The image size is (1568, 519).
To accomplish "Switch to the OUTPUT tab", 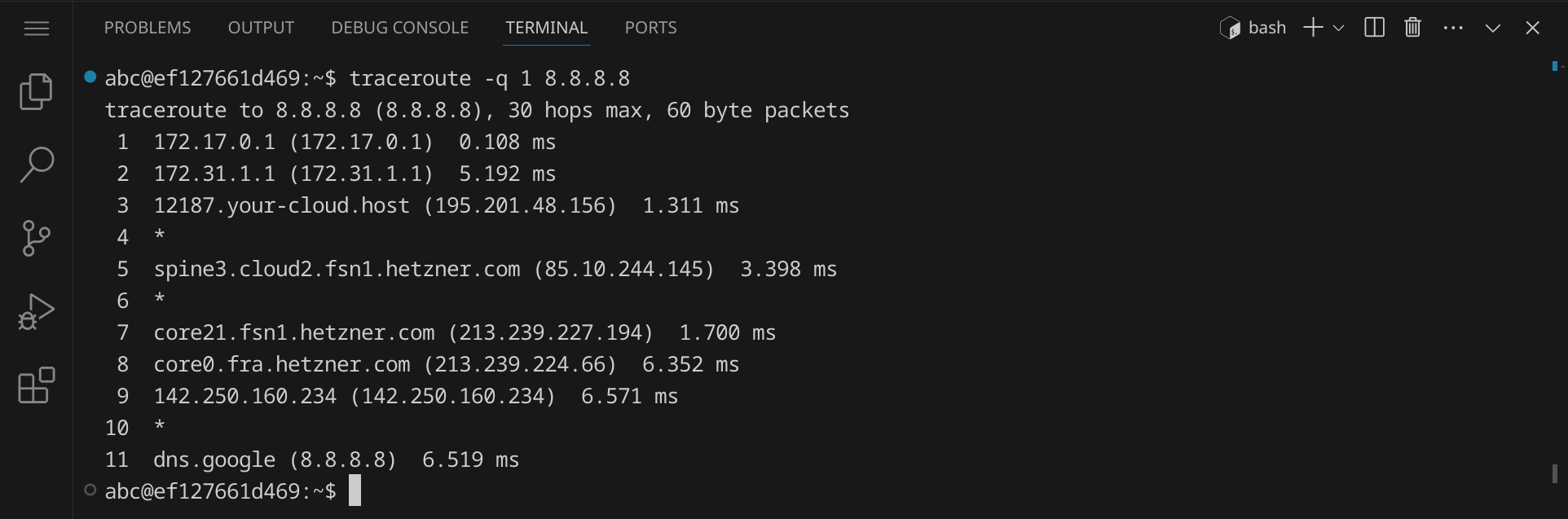I will (261, 28).
